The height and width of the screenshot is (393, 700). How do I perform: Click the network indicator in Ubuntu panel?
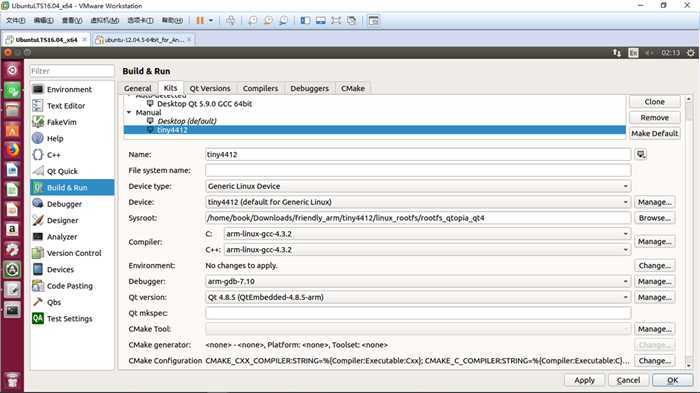pos(617,53)
